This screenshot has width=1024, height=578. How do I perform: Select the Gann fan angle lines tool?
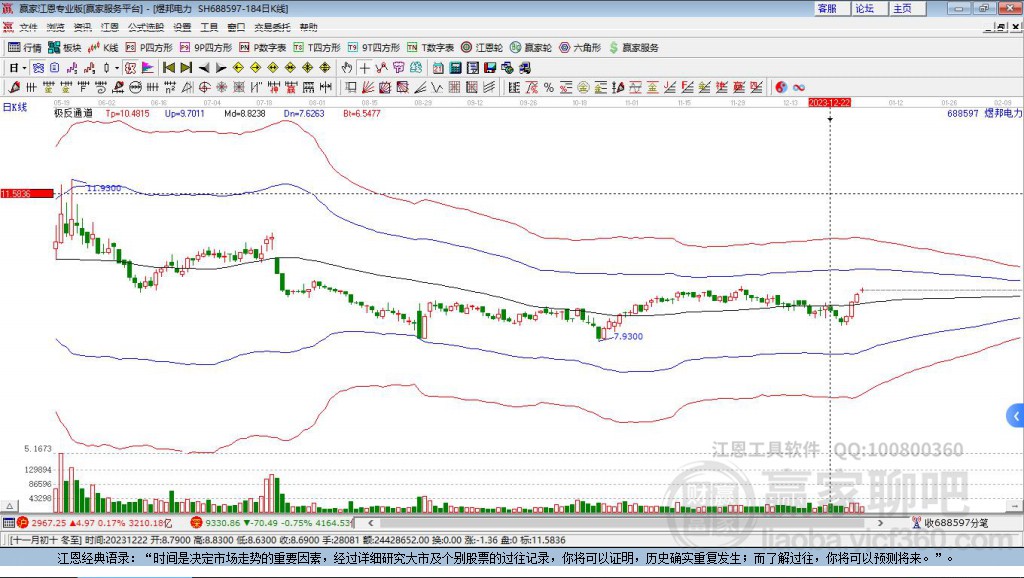tap(368, 87)
